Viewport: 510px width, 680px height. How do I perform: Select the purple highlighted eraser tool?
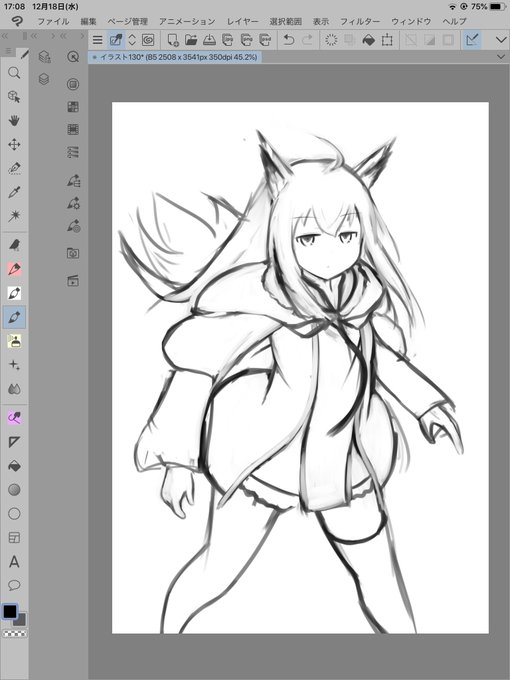(x=14, y=418)
